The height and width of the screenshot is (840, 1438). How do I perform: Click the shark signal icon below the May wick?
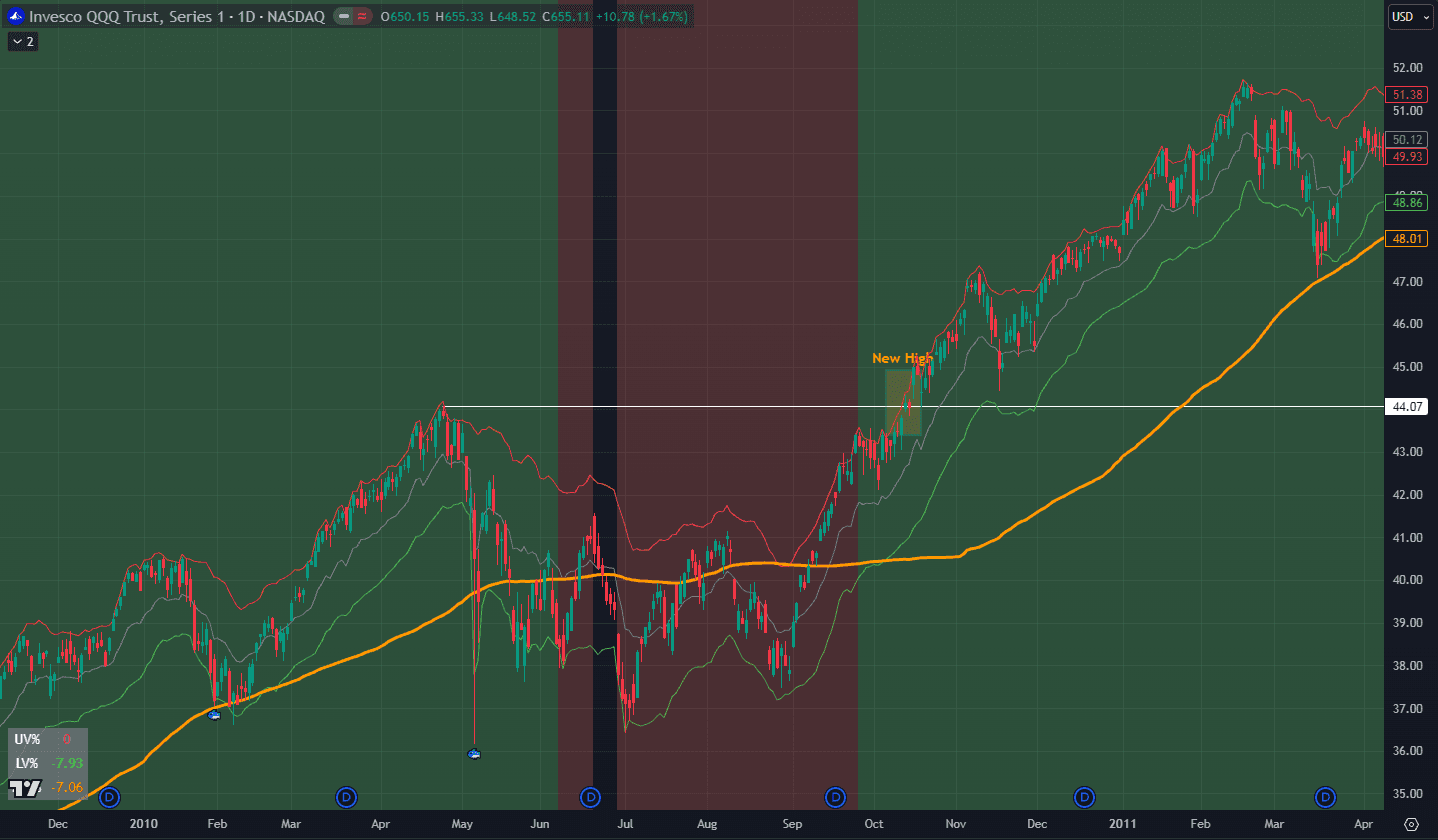coord(475,753)
